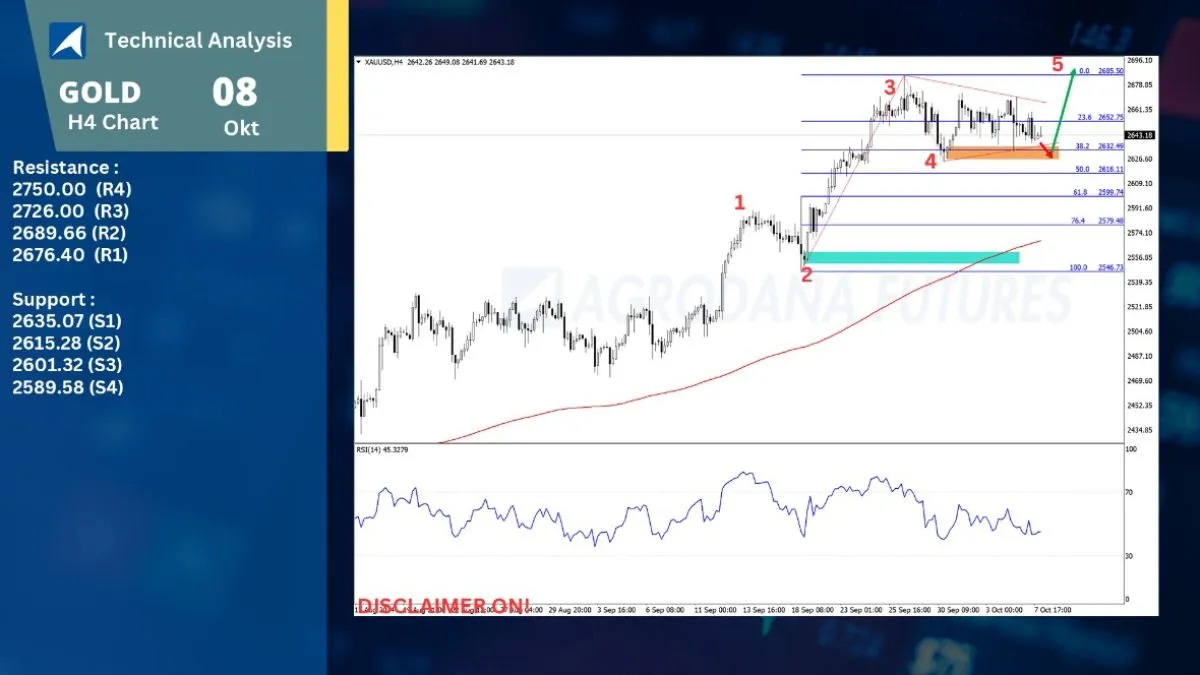Click price axis value '2504.60'
1200x675 pixels.
[x=1140, y=332]
